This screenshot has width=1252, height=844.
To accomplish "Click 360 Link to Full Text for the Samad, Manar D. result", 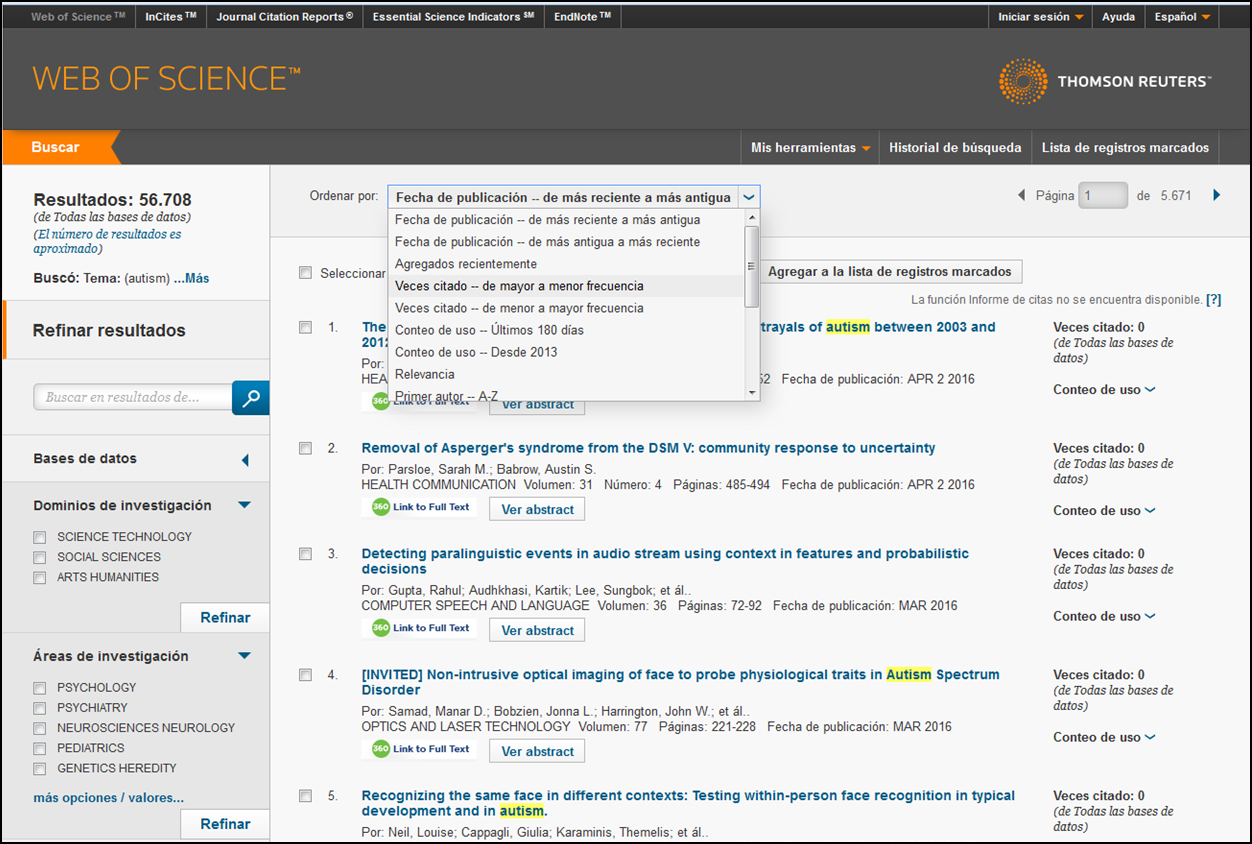I will [x=420, y=749].
